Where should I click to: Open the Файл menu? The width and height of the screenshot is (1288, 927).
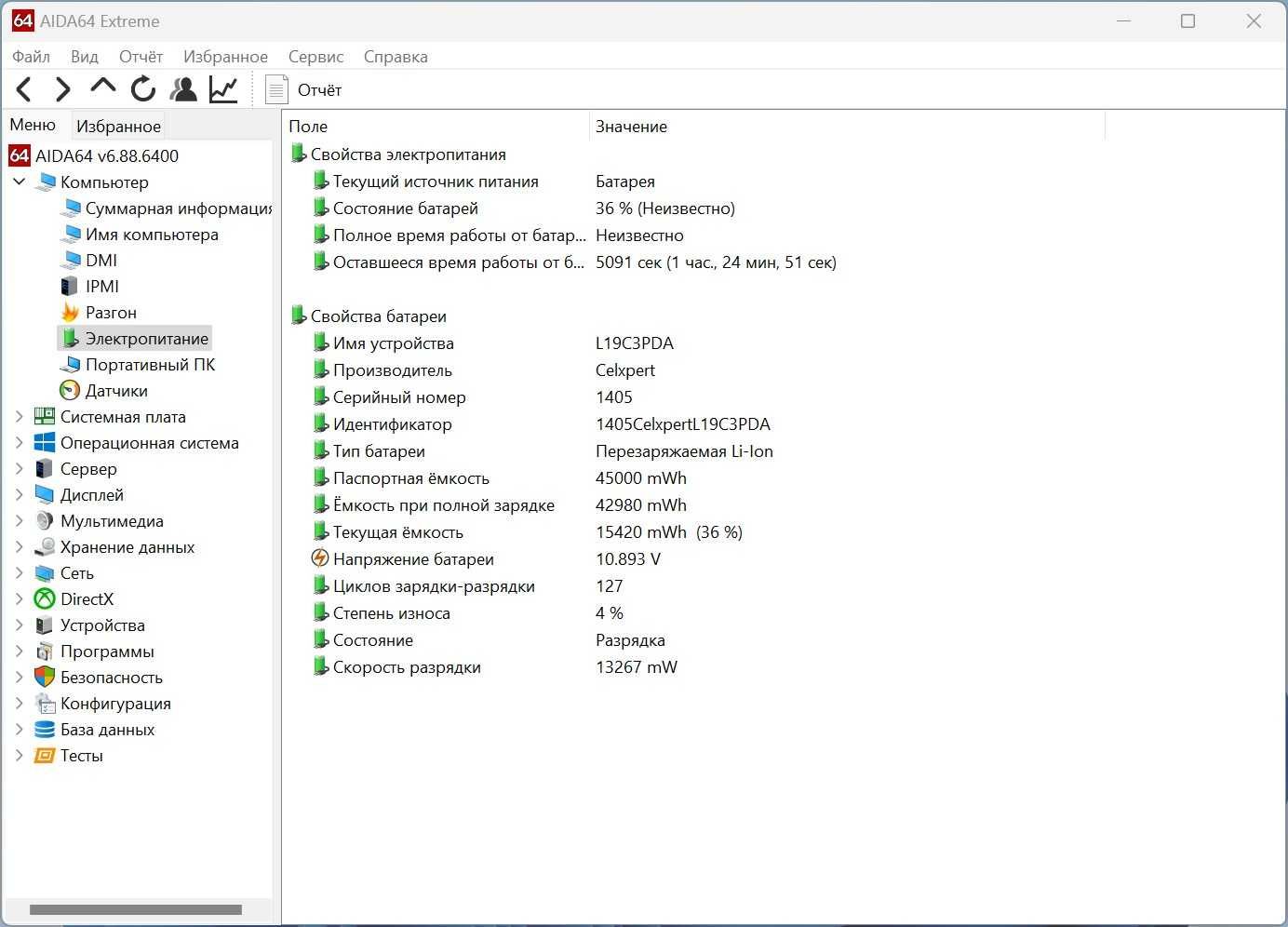coord(31,57)
